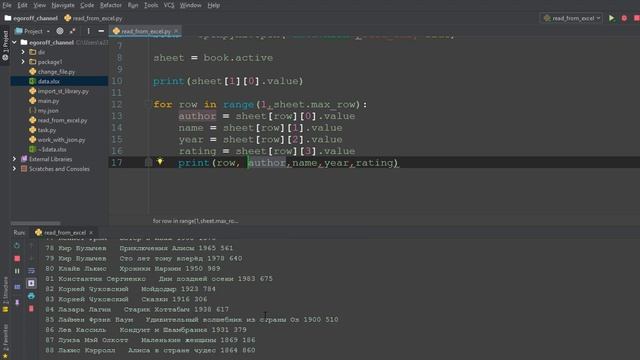The height and width of the screenshot is (360, 640).
Task: Select task.py in project tree
Action: pyautogui.click(x=46, y=130)
